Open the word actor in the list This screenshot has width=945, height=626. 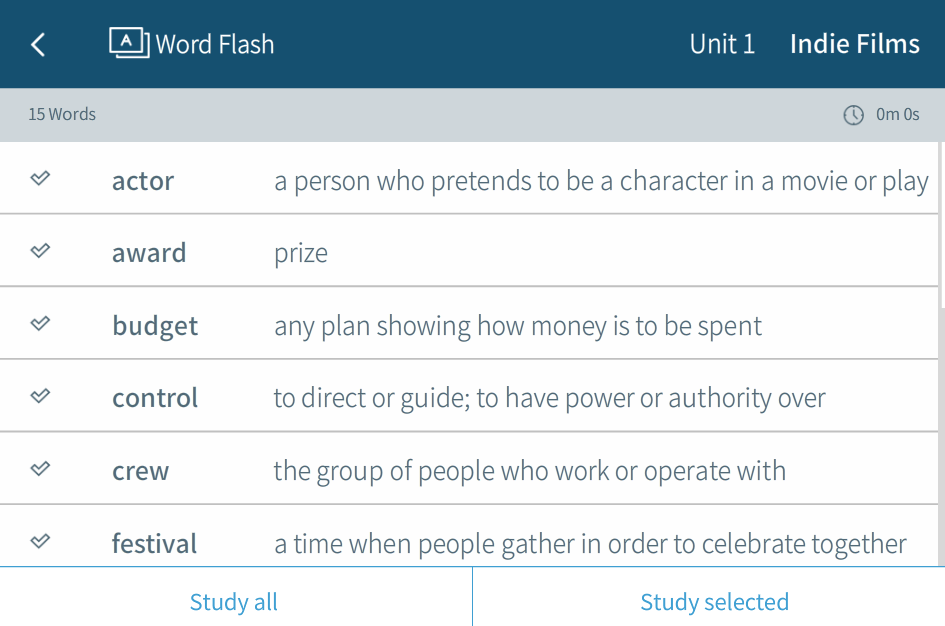click(143, 181)
